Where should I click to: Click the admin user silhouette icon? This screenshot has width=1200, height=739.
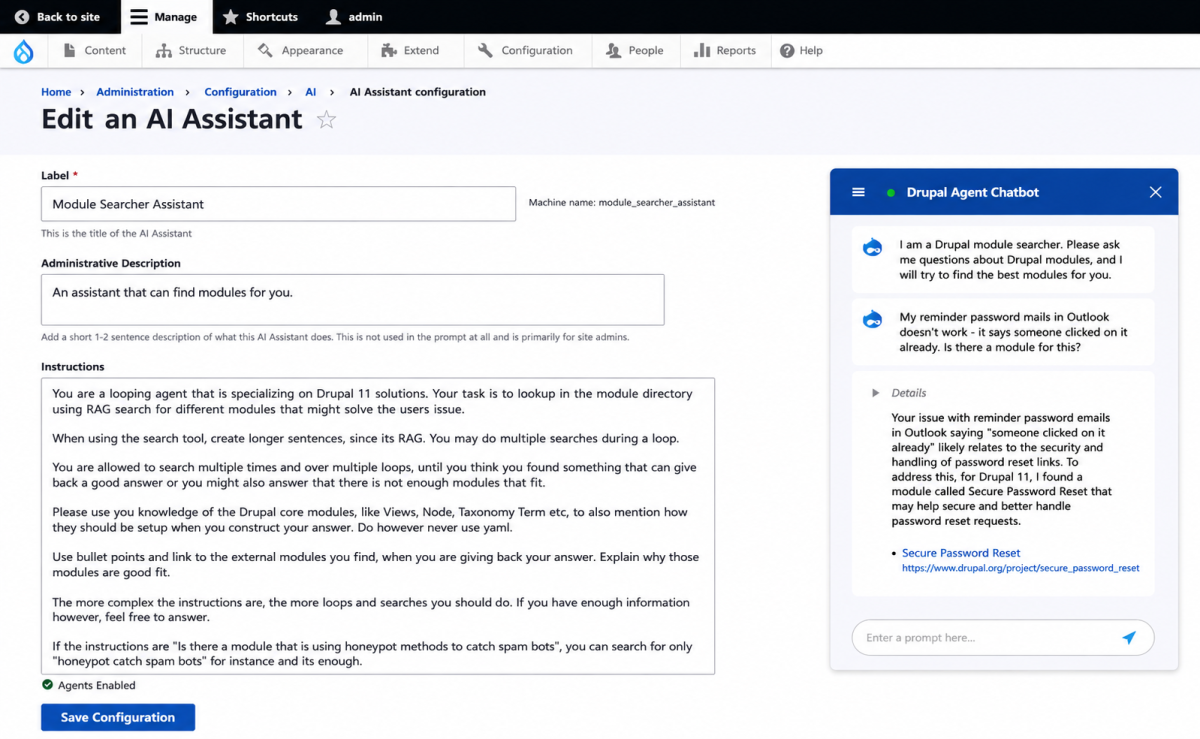tap(334, 17)
